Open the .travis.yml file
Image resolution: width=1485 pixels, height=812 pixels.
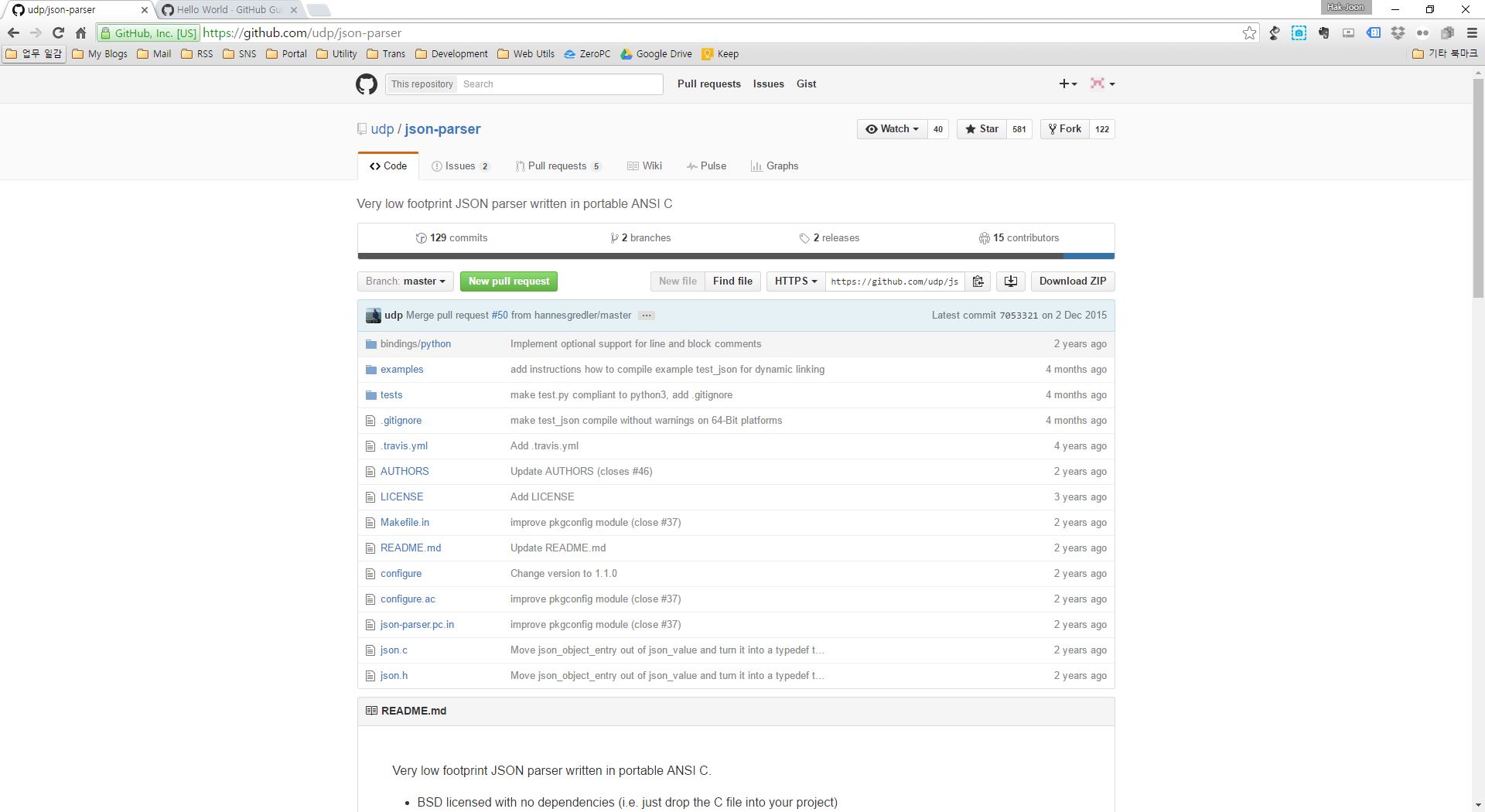click(x=404, y=446)
